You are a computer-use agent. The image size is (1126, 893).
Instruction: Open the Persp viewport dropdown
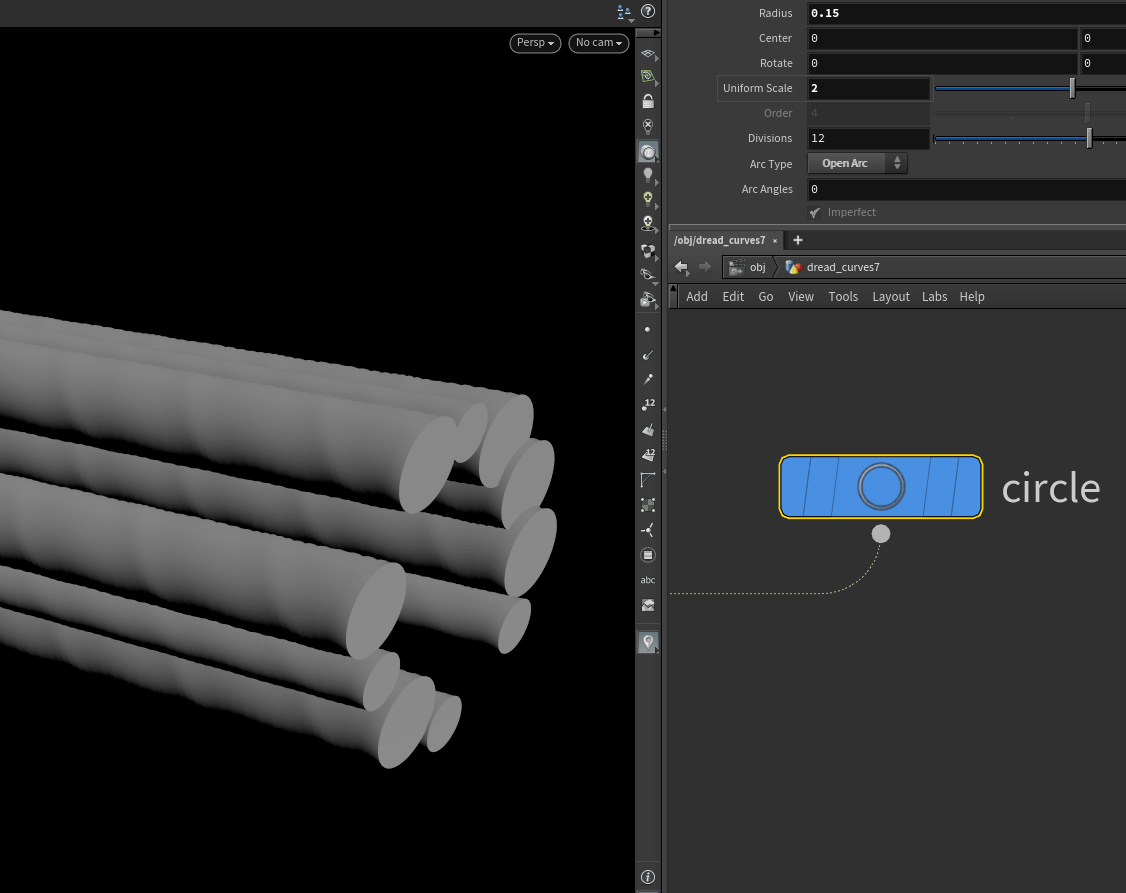(x=535, y=43)
